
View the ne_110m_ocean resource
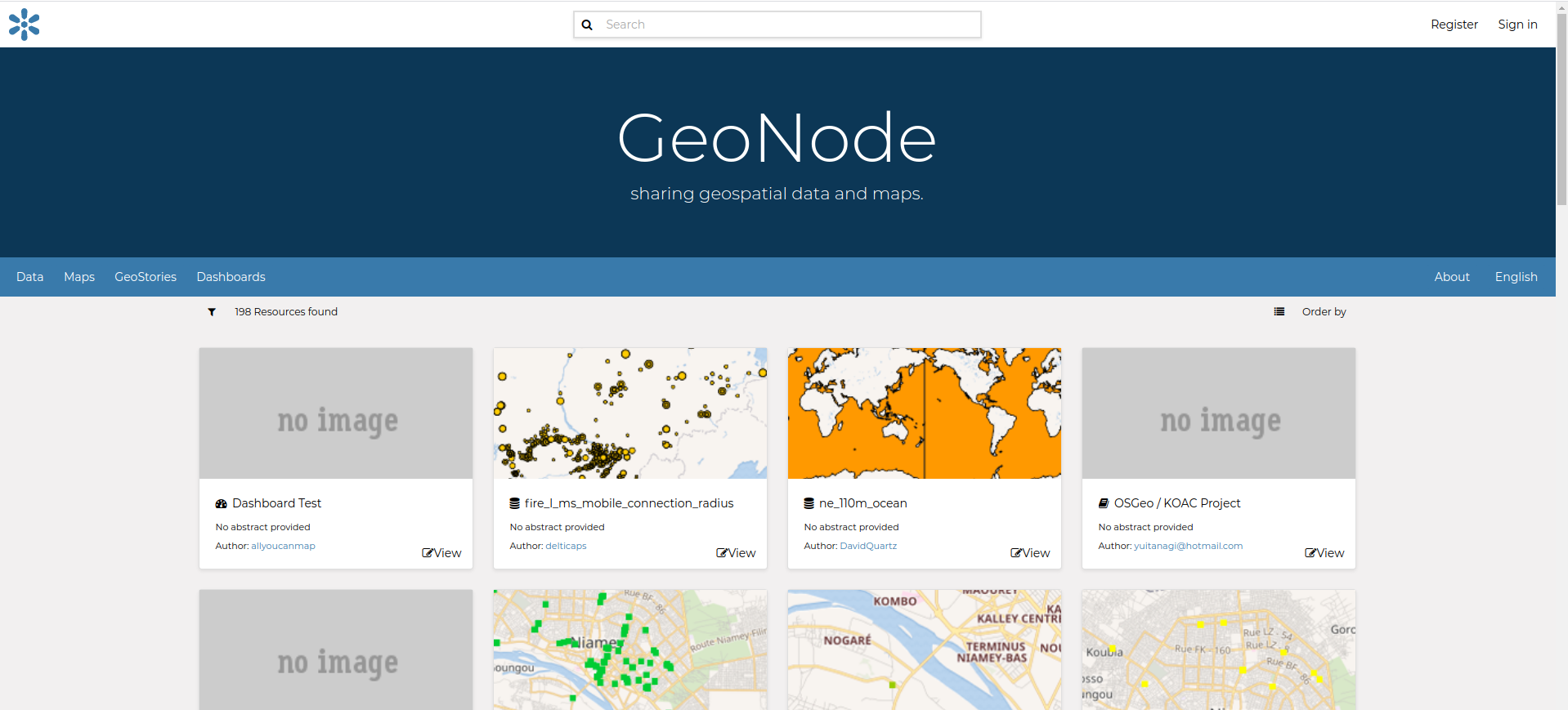pos(1030,553)
